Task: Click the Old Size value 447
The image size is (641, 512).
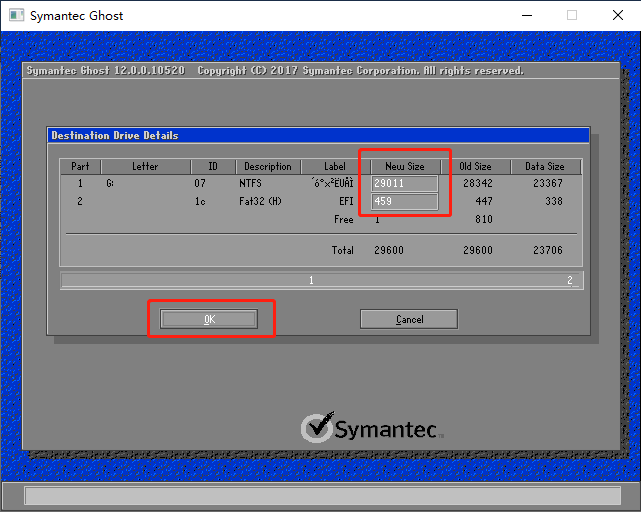Action: coord(484,201)
